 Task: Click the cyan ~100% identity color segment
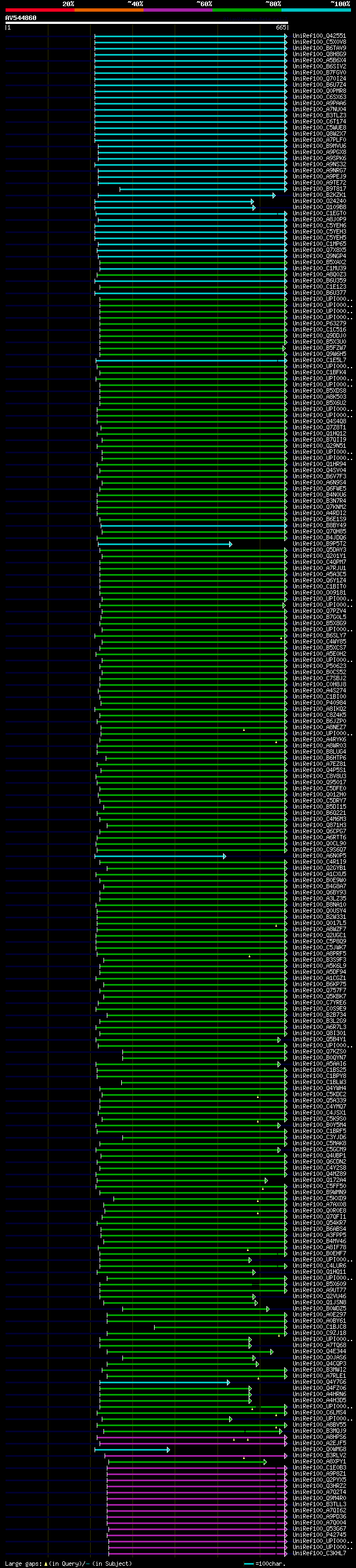coord(316,10)
